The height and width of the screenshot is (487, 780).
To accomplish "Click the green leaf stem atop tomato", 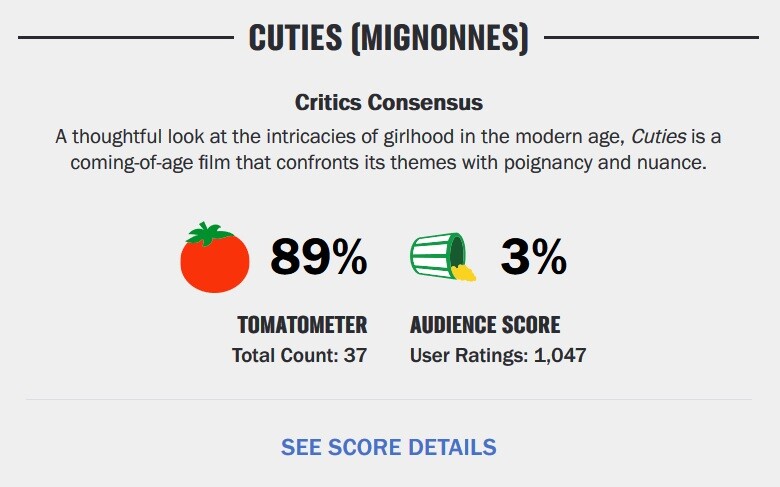I will coord(209,233).
